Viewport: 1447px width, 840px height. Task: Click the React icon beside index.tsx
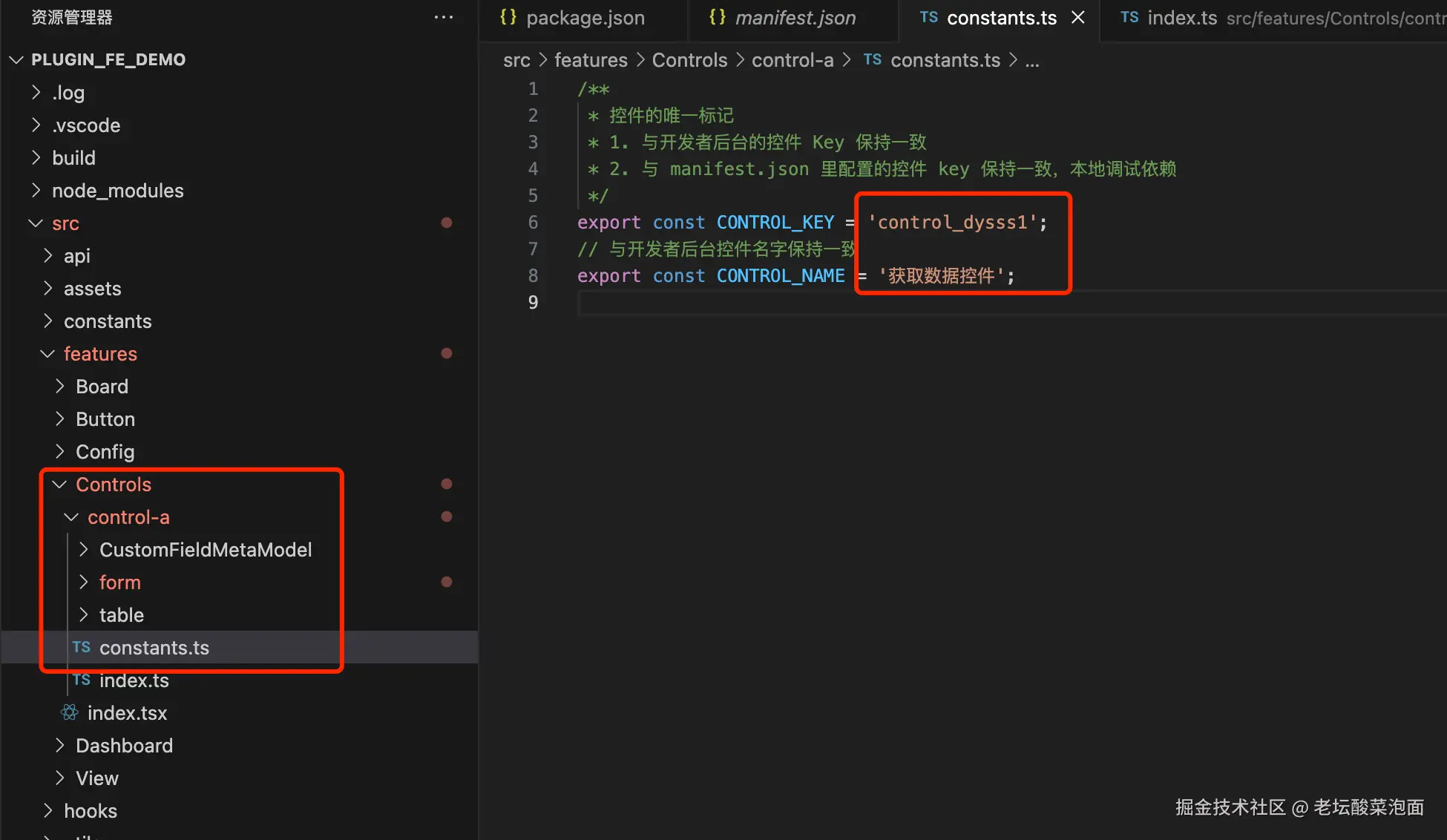pyautogui.click(x=70, y=712)
